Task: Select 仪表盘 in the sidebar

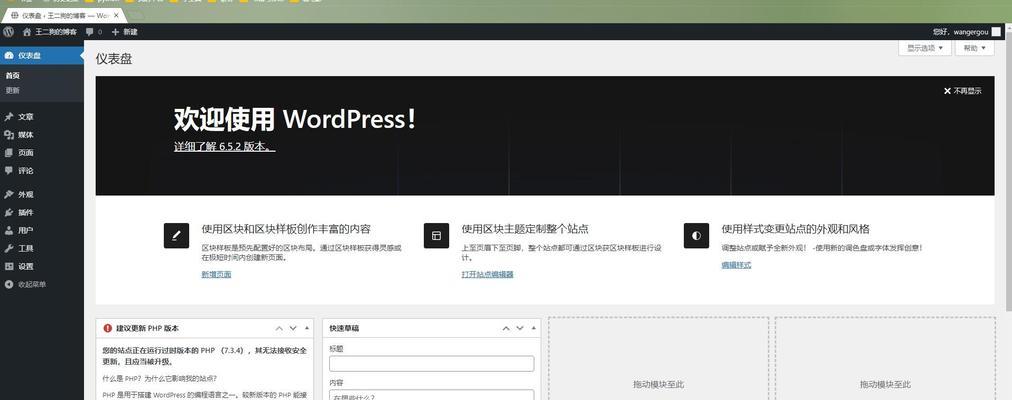Action: (42, 55)
